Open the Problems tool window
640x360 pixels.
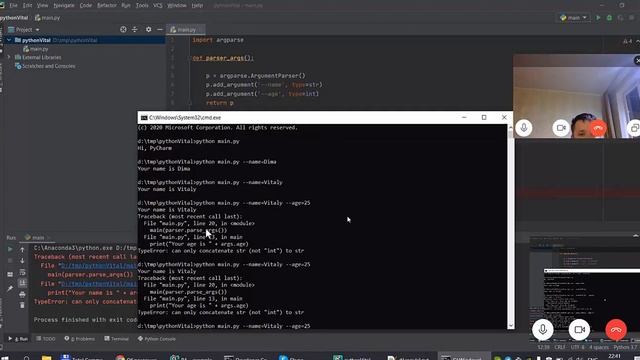coord(80,339)
